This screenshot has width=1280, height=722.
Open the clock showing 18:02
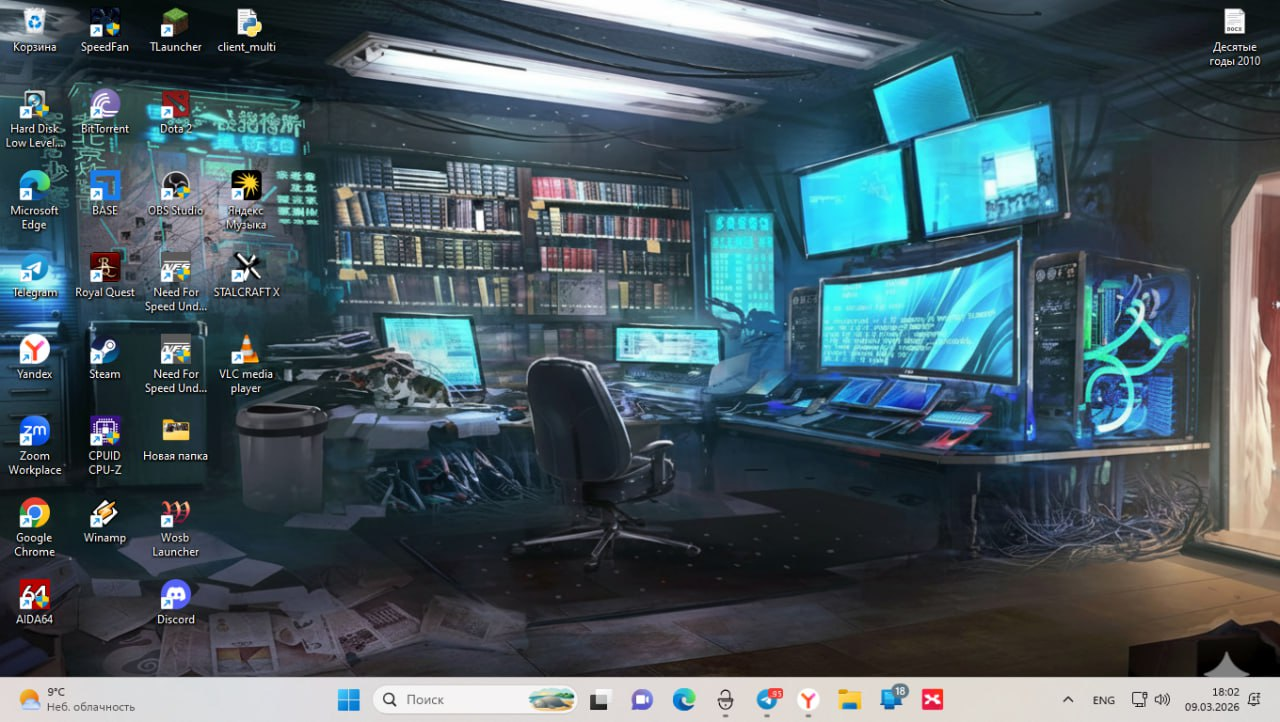point(1211,699)
